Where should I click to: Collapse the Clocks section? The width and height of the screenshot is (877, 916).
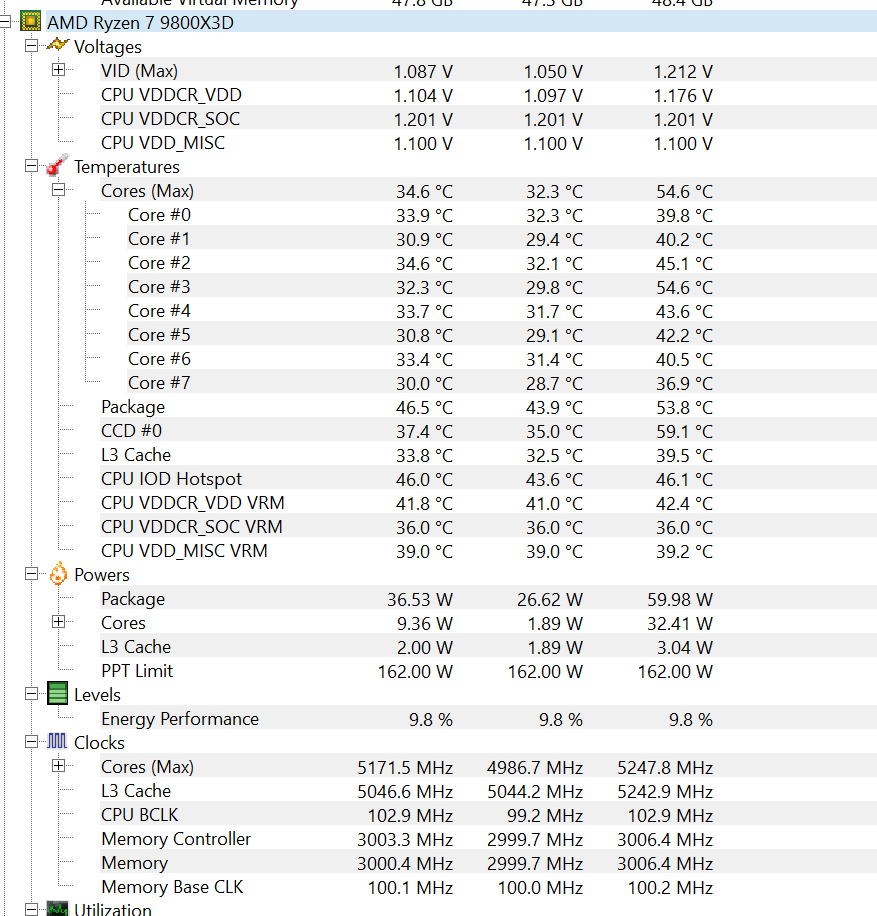coord(32,742)
